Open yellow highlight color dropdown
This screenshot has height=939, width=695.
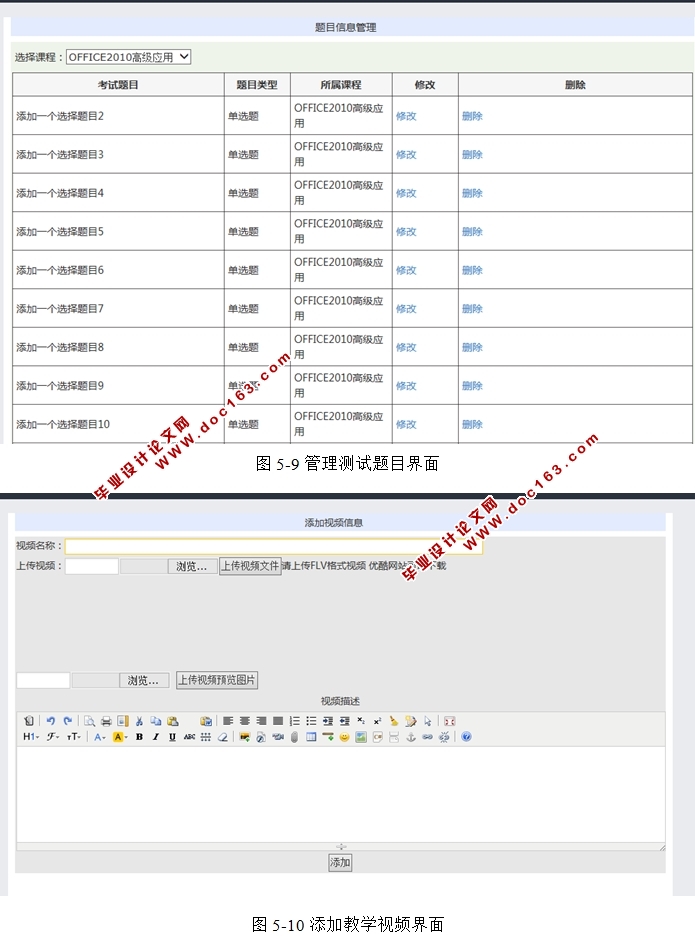pos(120,737)
